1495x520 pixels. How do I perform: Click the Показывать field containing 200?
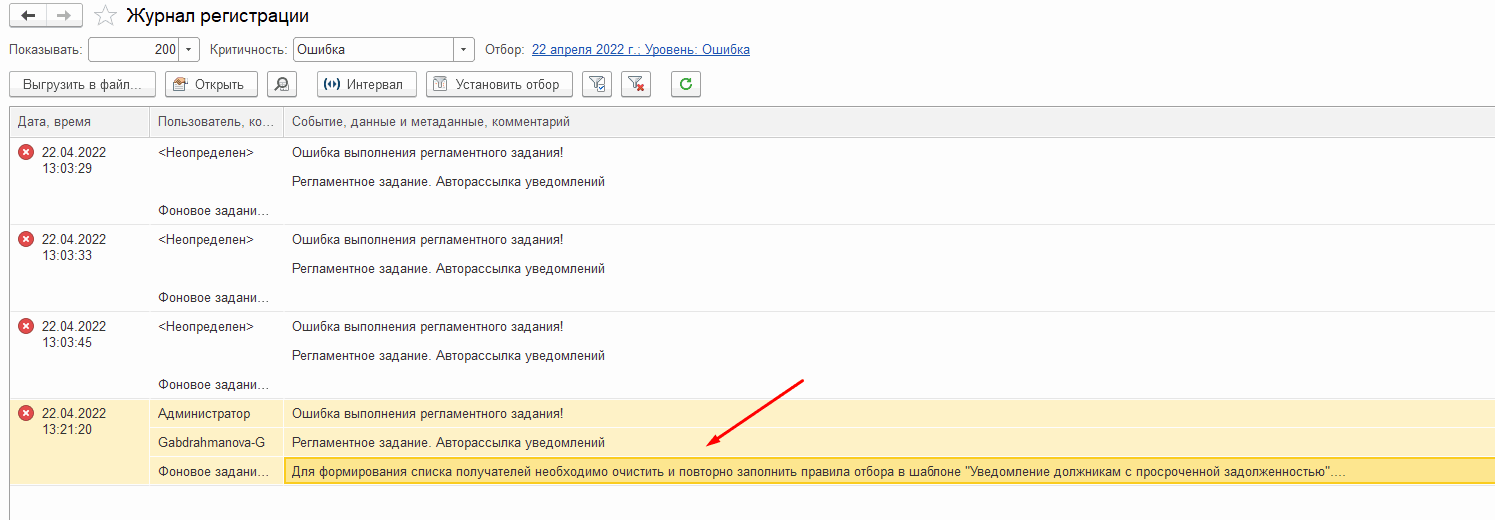click(x=135, y=49)
